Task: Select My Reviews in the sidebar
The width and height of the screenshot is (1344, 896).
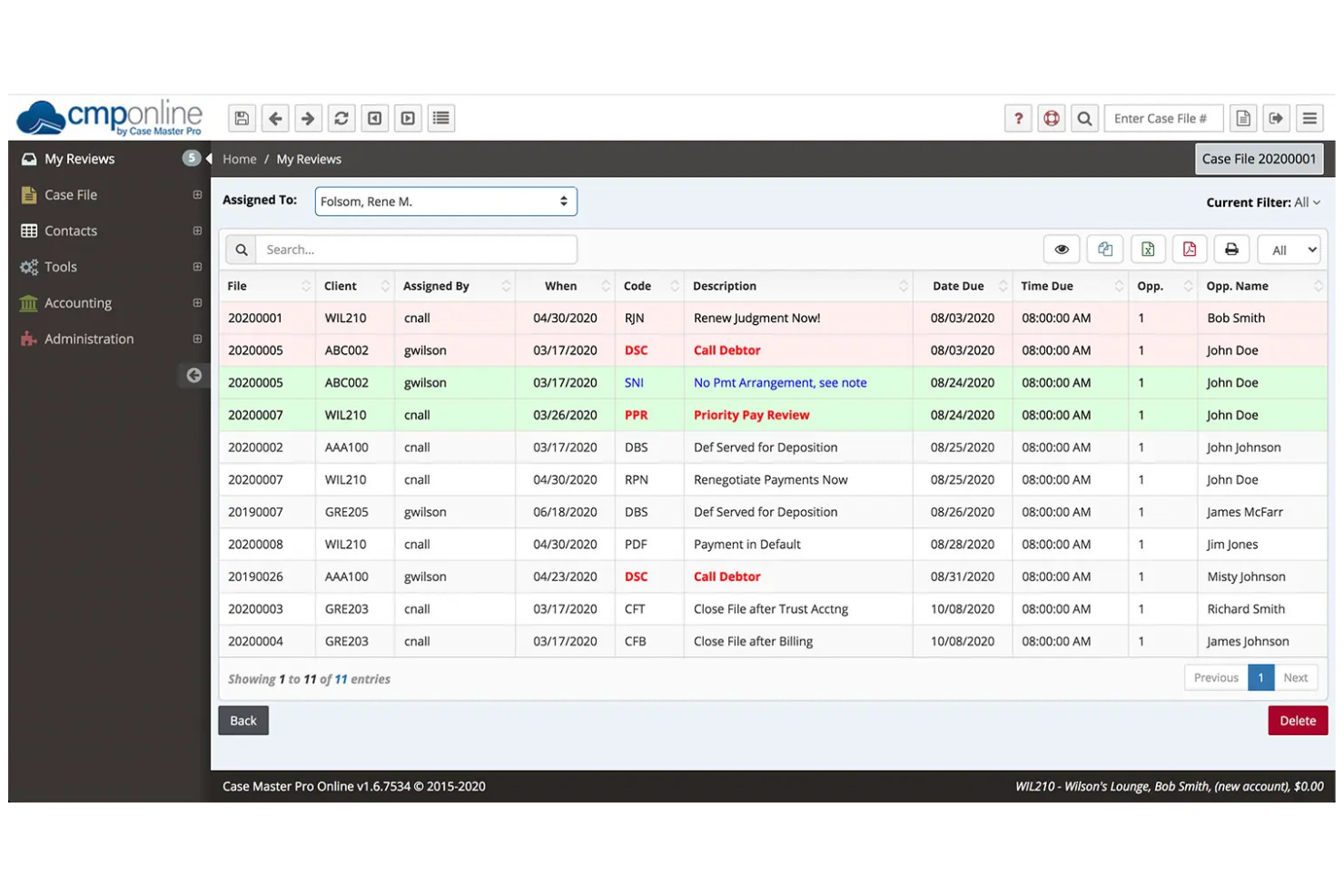Action: tap(79, 158)
